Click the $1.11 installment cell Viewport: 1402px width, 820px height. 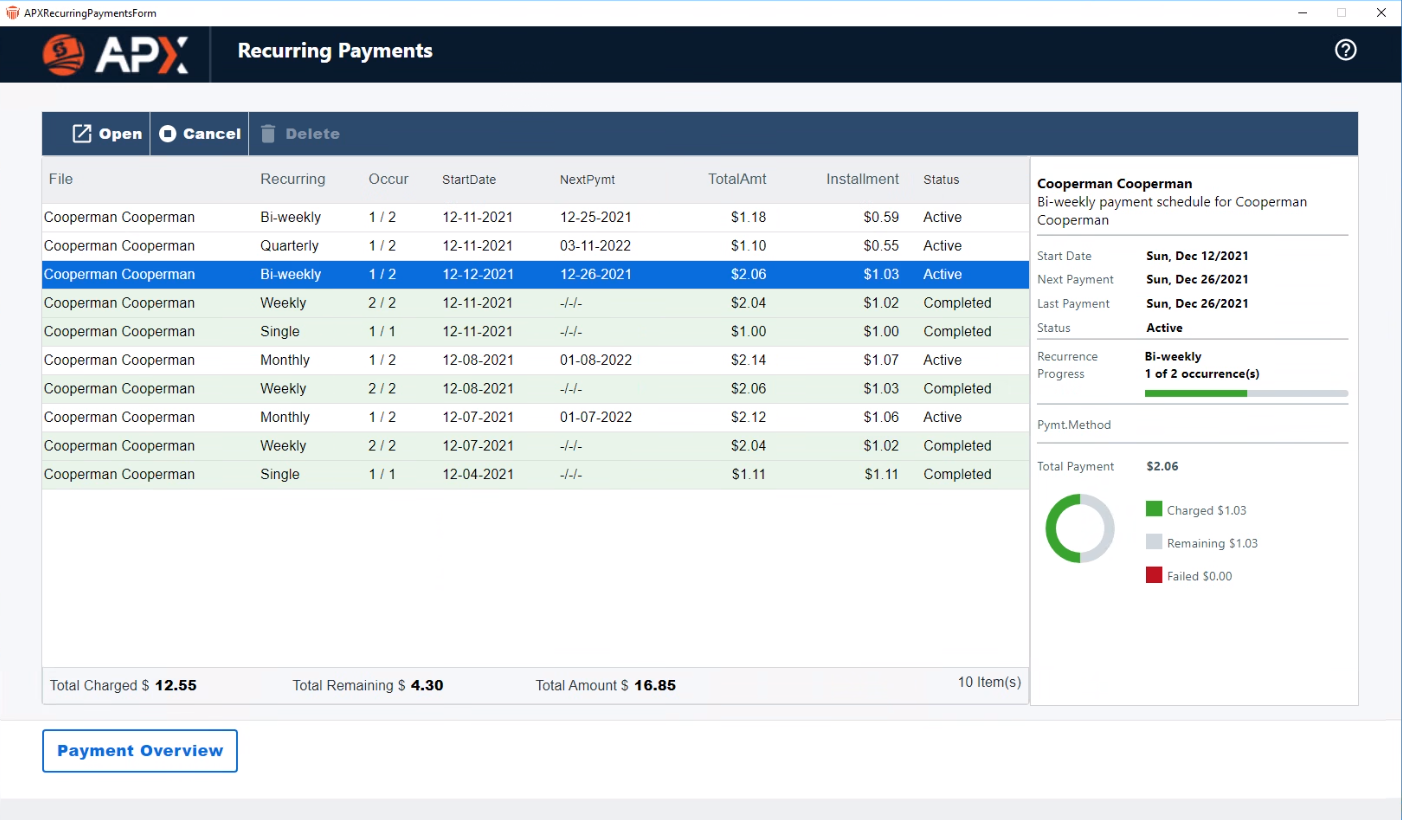click(x=881, y=474)
